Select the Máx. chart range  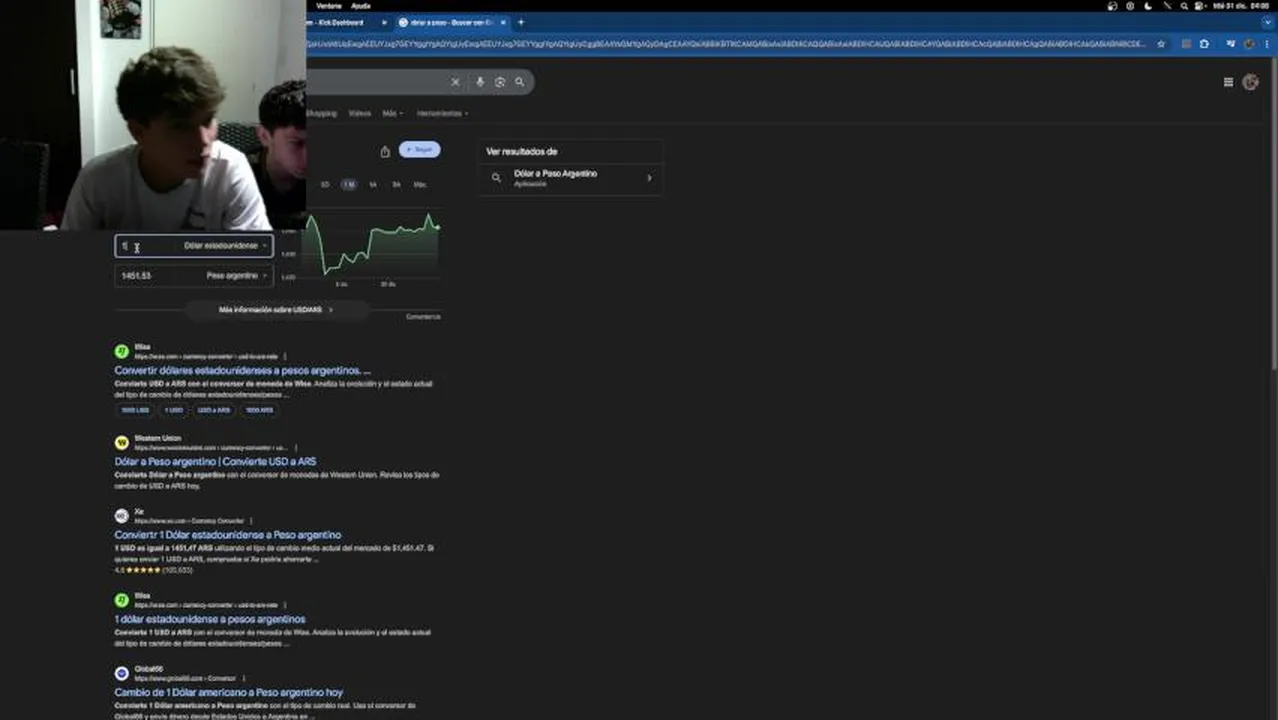(420, 185)
